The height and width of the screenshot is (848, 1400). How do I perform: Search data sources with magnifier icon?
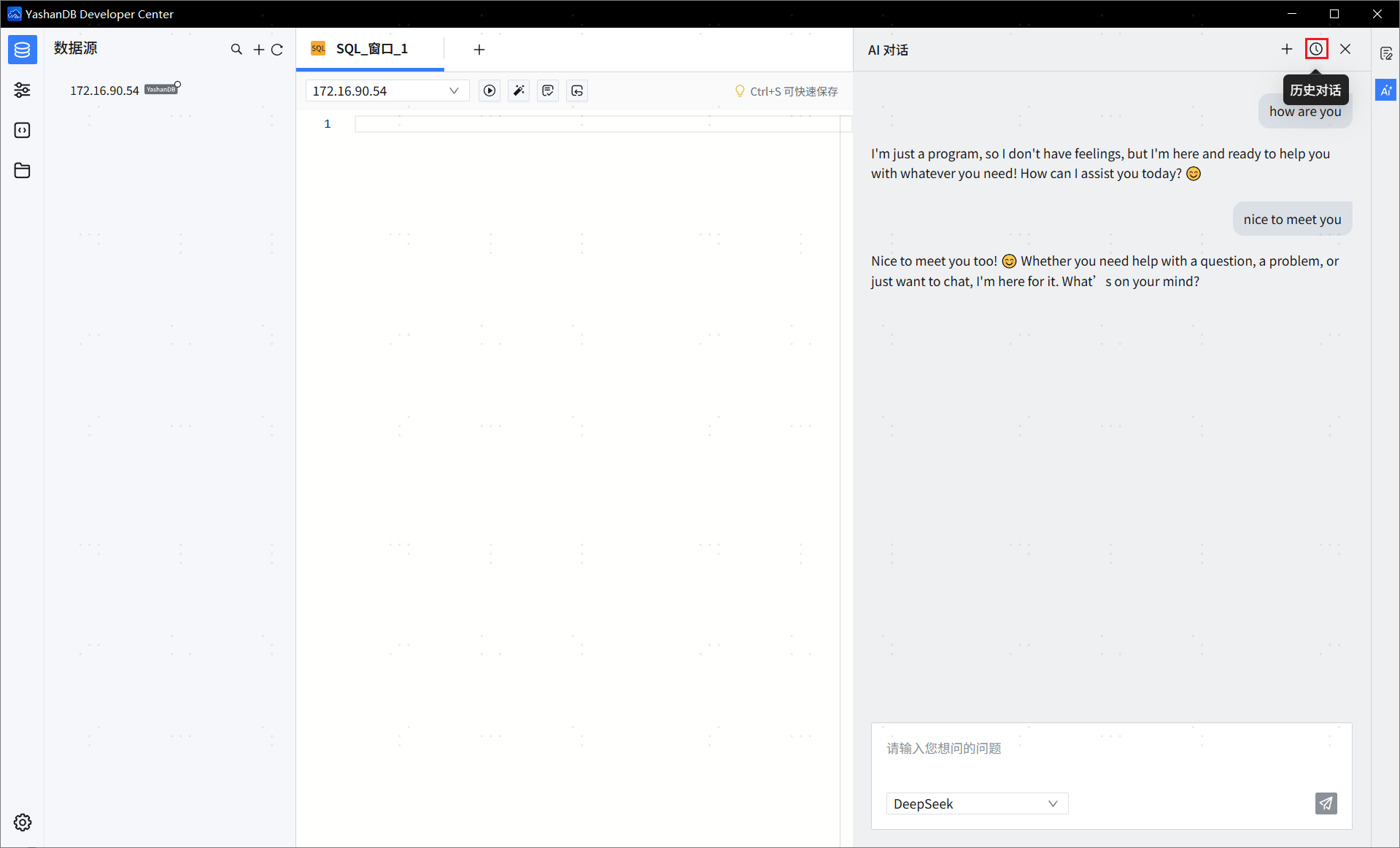236,50
